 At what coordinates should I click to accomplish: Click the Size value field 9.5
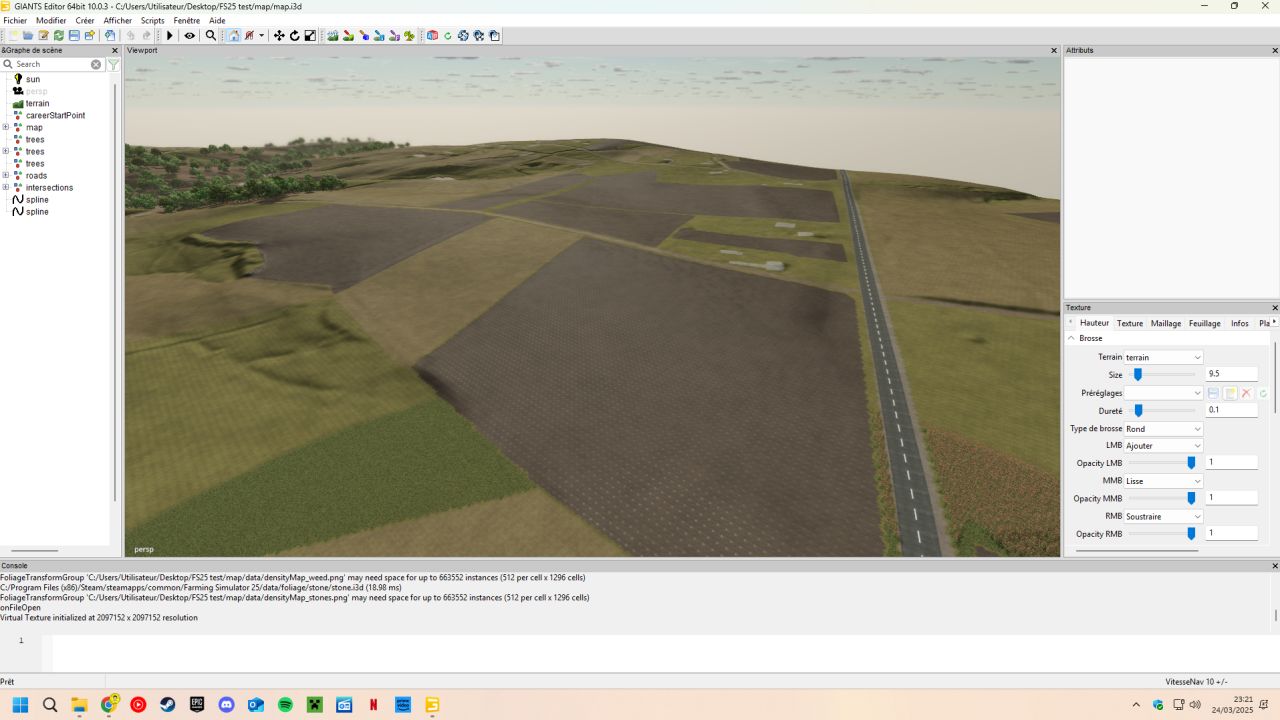click(x=1231, y=374)
